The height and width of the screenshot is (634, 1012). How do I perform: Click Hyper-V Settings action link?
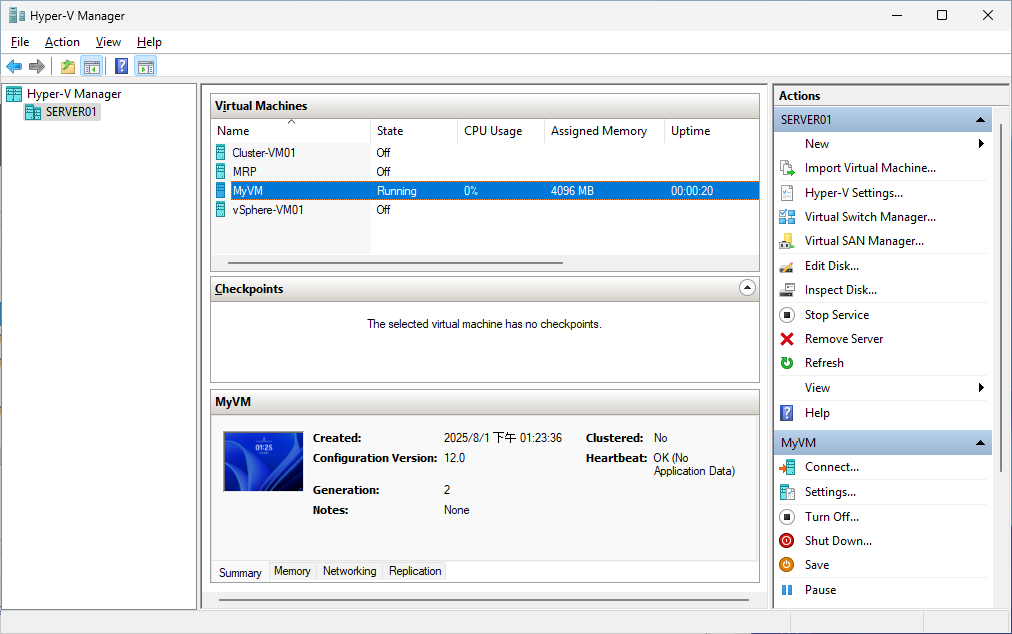tap(853, 193)
